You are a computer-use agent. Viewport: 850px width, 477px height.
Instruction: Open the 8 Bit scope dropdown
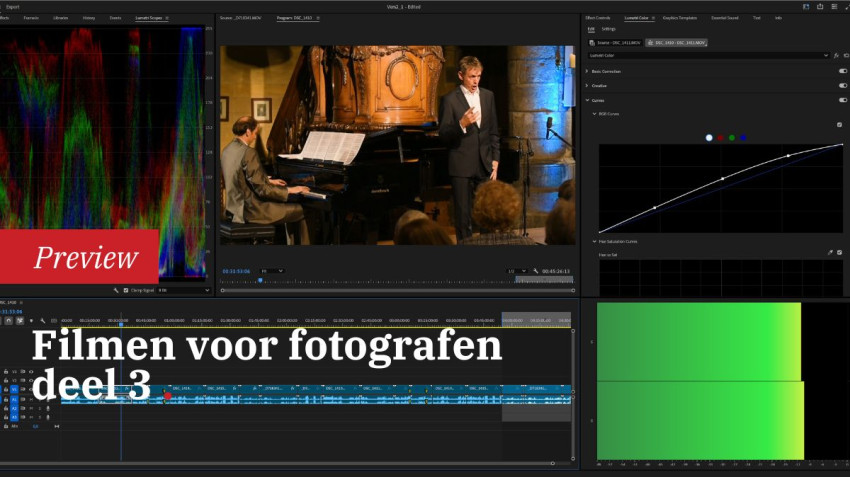coord(183,291)
